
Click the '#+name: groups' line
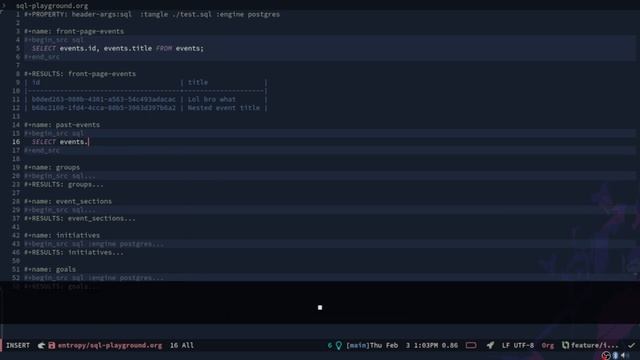[52, 167]
